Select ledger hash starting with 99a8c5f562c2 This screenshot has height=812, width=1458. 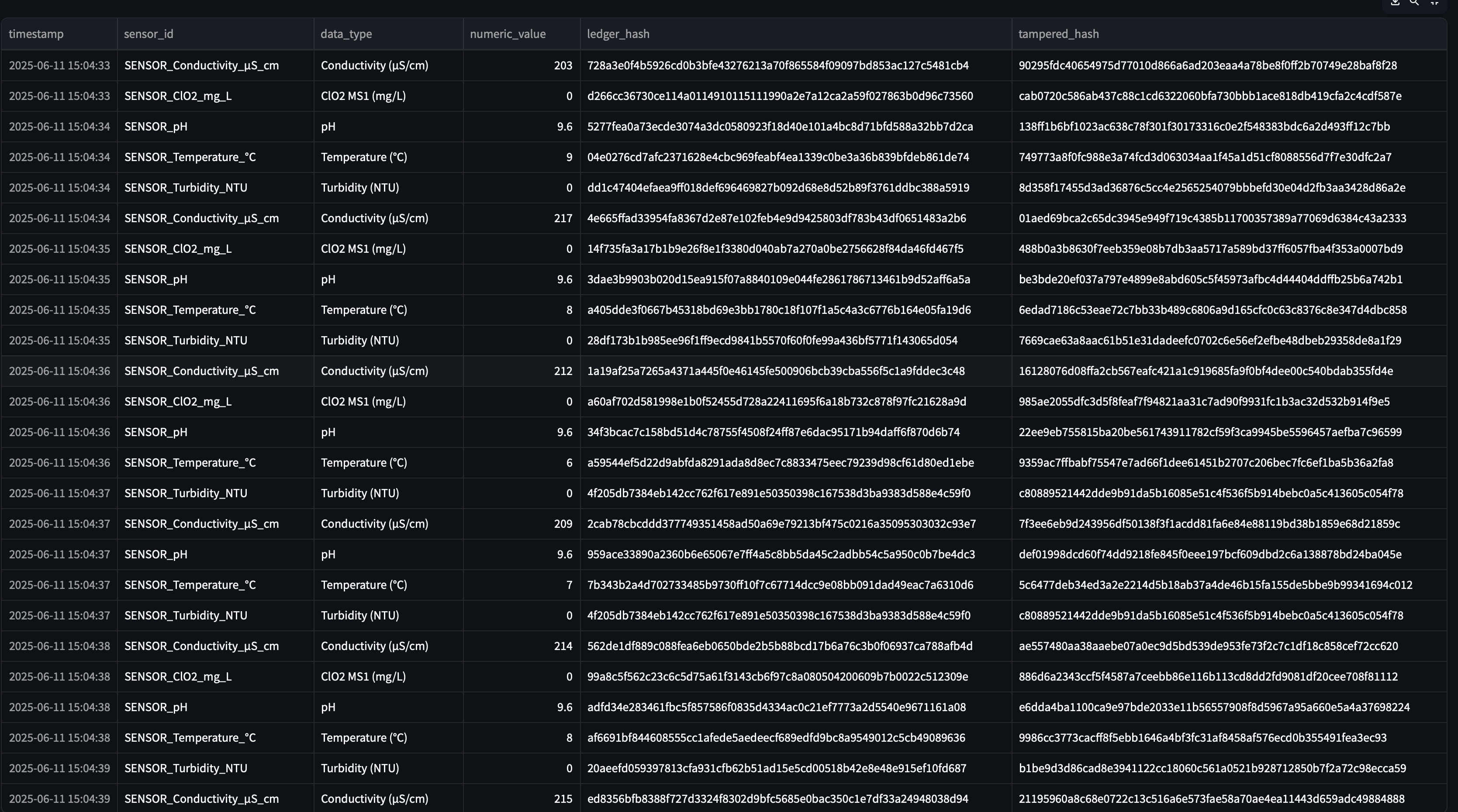tap(796, 676)
